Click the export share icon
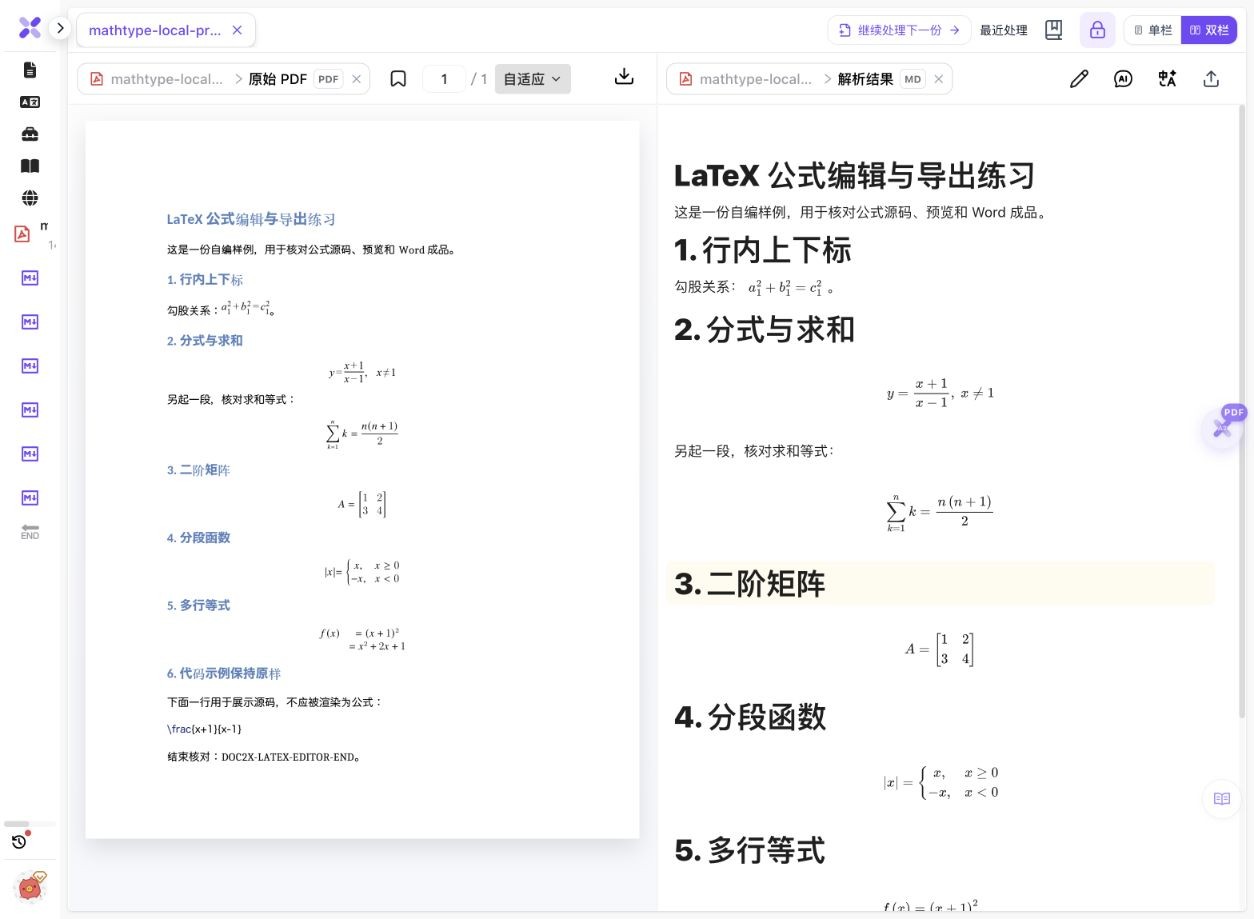 pyautogui.click(x=1211, y=79)
